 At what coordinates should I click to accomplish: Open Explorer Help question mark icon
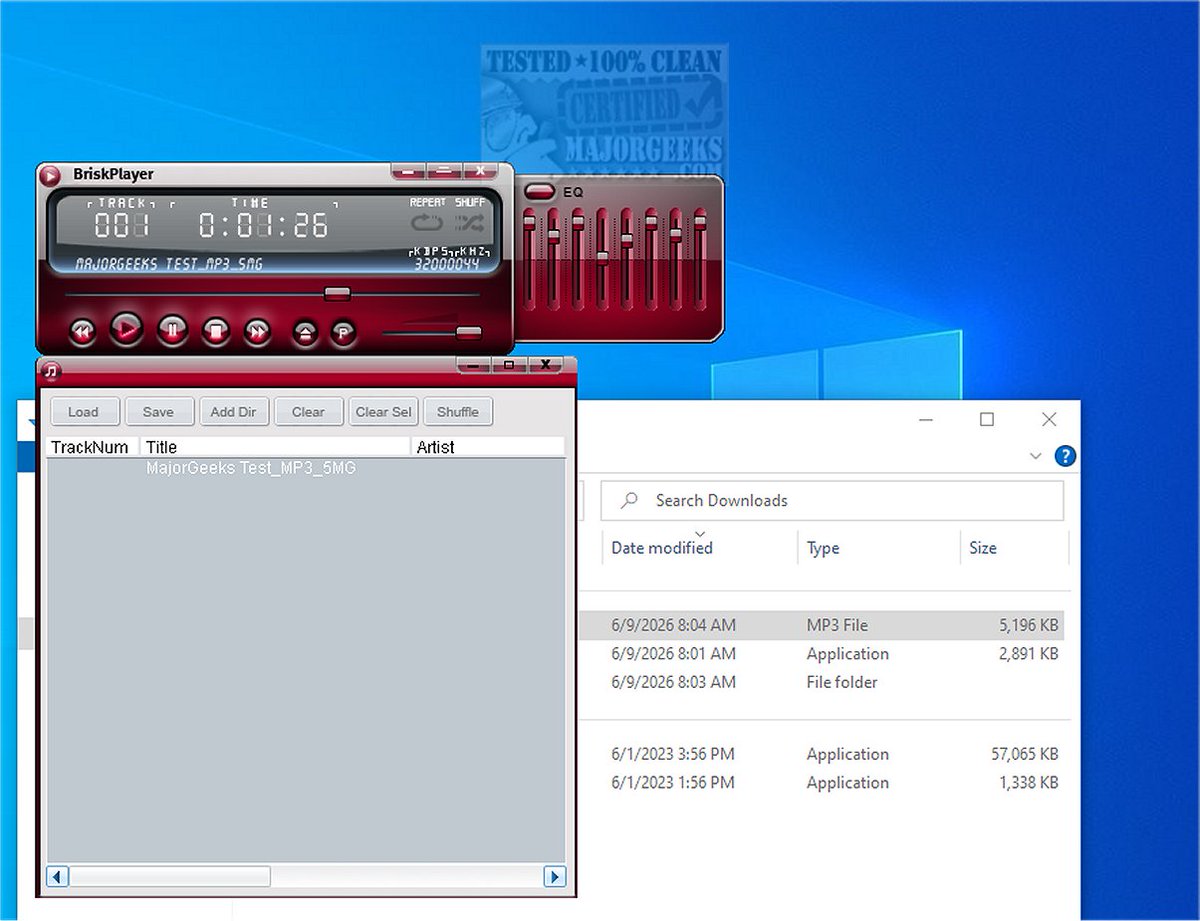point(1065,456)
